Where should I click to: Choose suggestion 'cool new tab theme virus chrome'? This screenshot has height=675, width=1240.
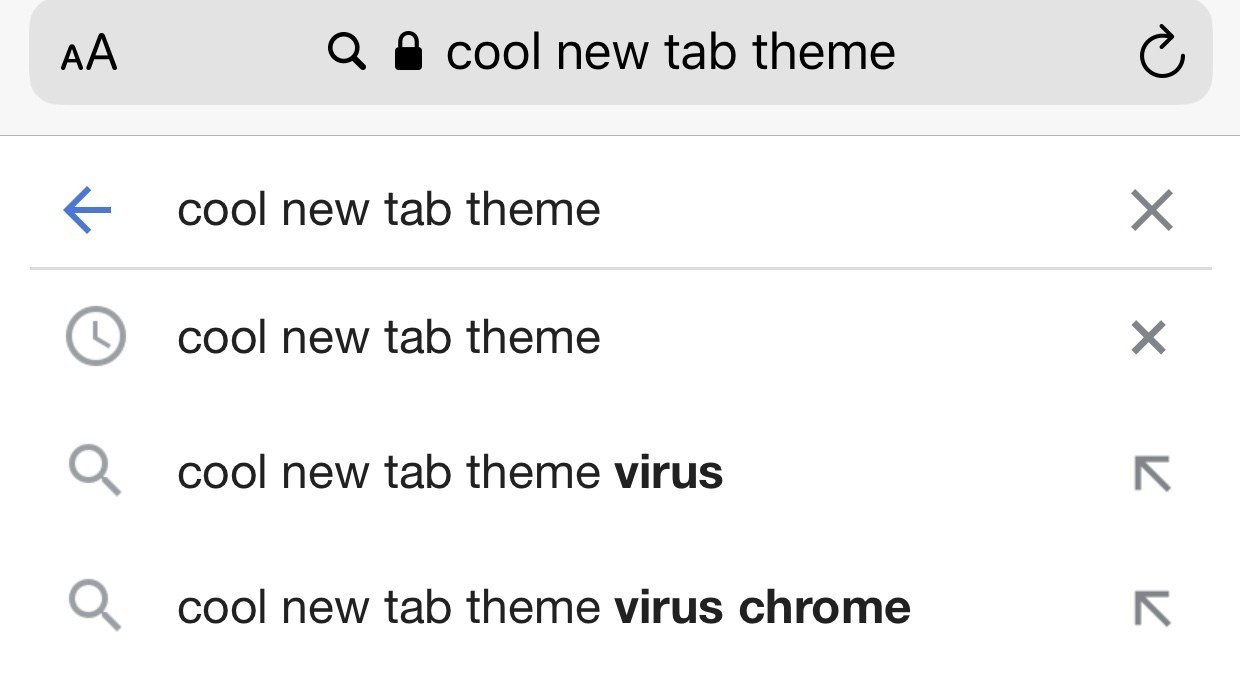[543, 608]
